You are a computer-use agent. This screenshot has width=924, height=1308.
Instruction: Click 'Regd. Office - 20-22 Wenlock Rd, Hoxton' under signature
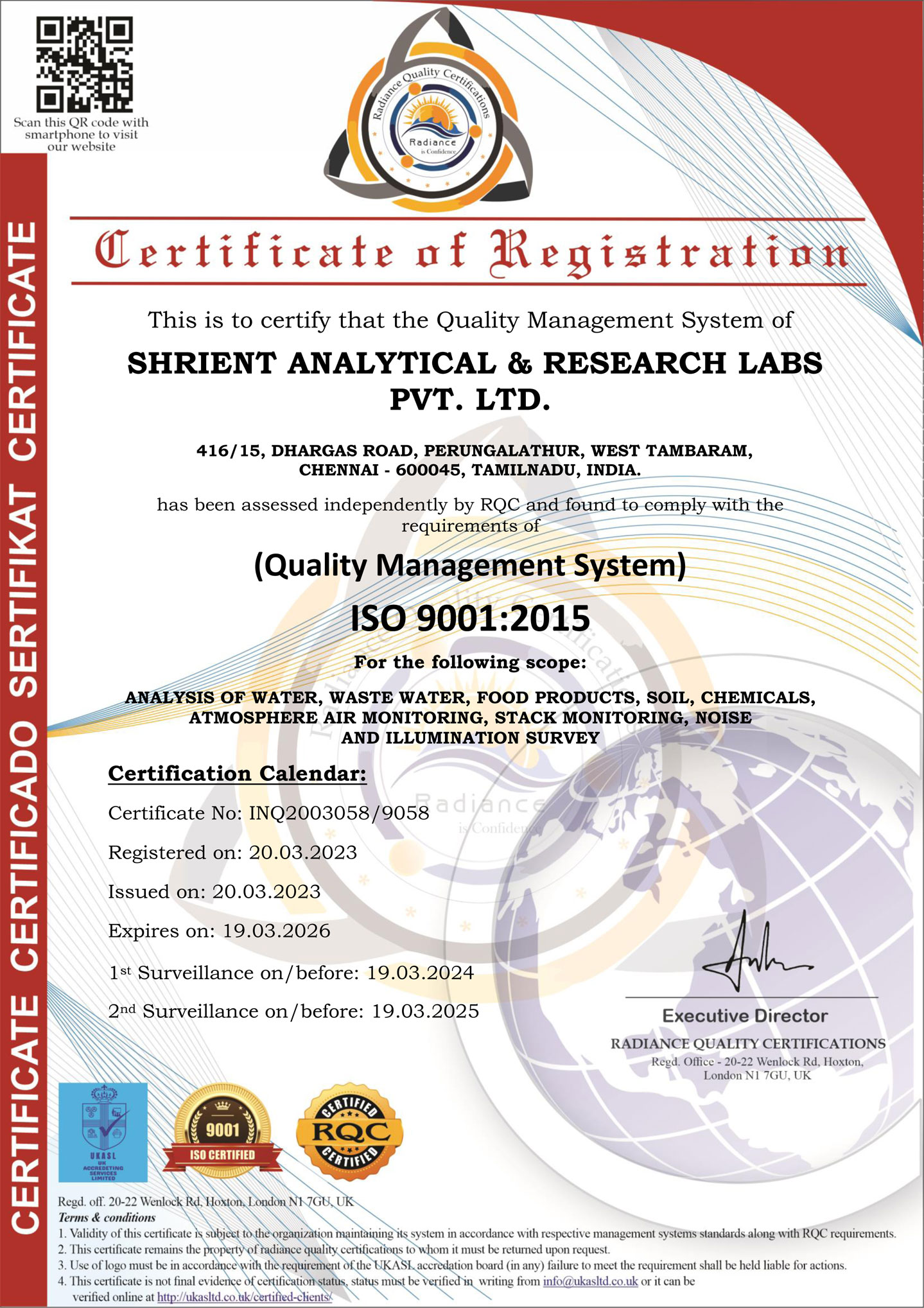point(757,1062)
